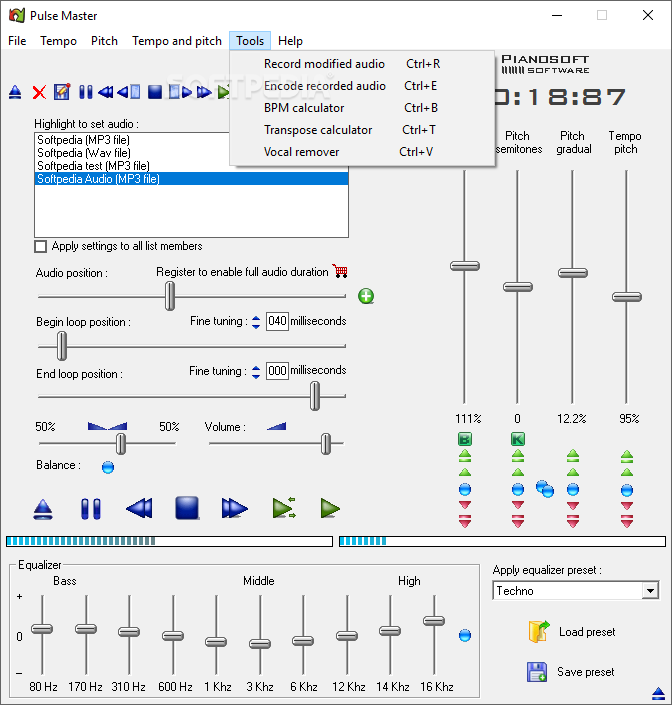The image size is (672, 705).
Task: Click the blue reset ball under 111% column
Action: [x=465, y=489]
